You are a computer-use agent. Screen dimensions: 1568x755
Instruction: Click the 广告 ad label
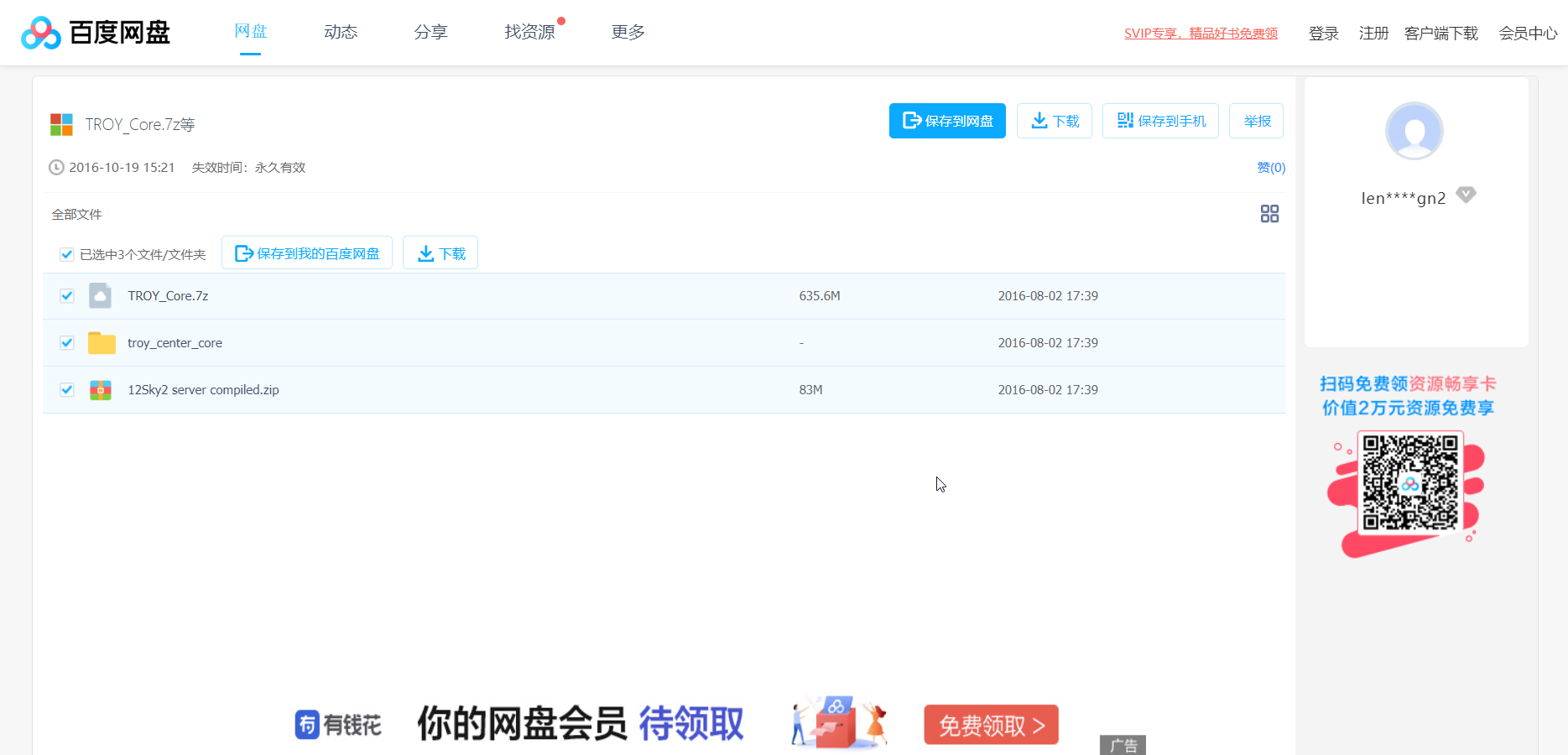coord(1123,746)
